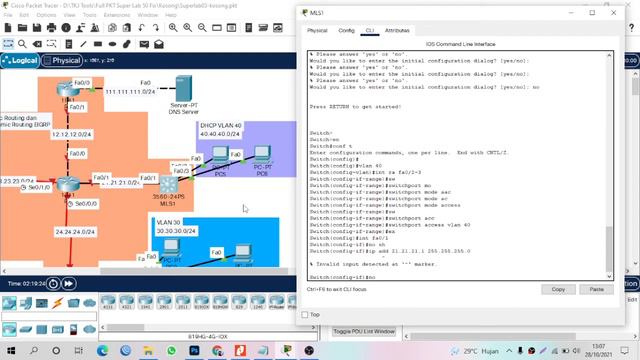The height and width of the screenshot is (360, 640).
Task: Click the Redo arrow icon
Action: click(156, 28)
